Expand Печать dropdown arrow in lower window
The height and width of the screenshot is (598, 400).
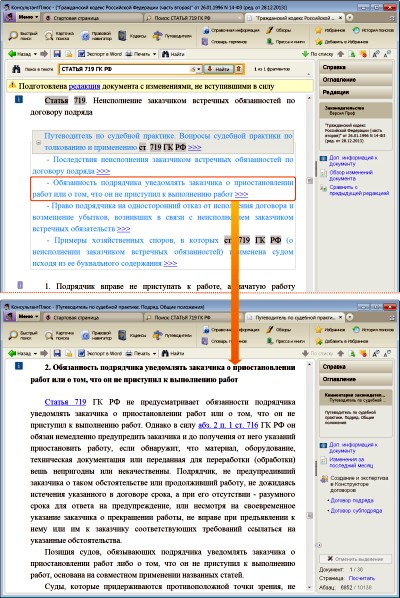154,354
